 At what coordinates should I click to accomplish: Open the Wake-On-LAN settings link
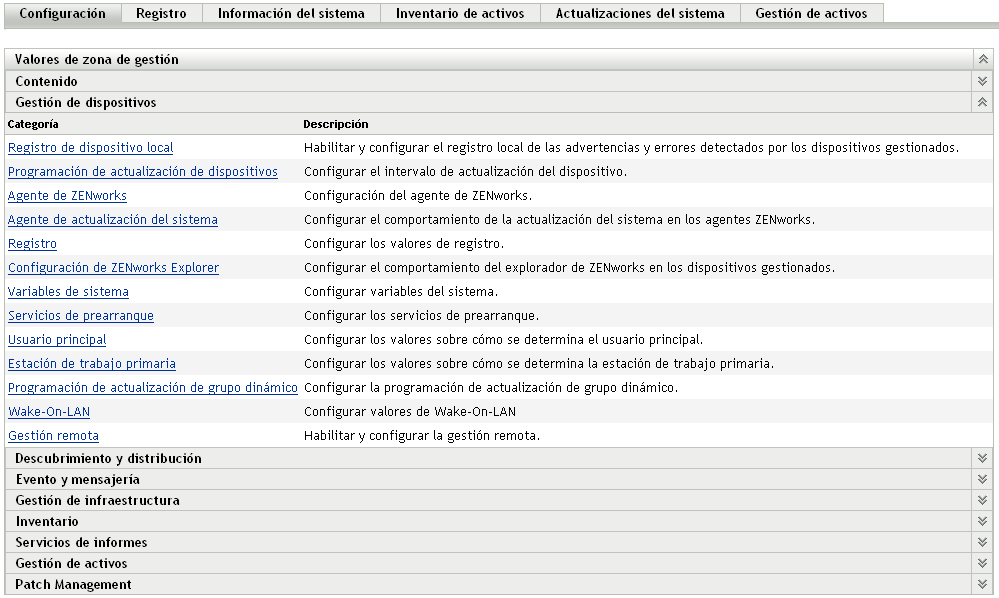coord(49,412)
